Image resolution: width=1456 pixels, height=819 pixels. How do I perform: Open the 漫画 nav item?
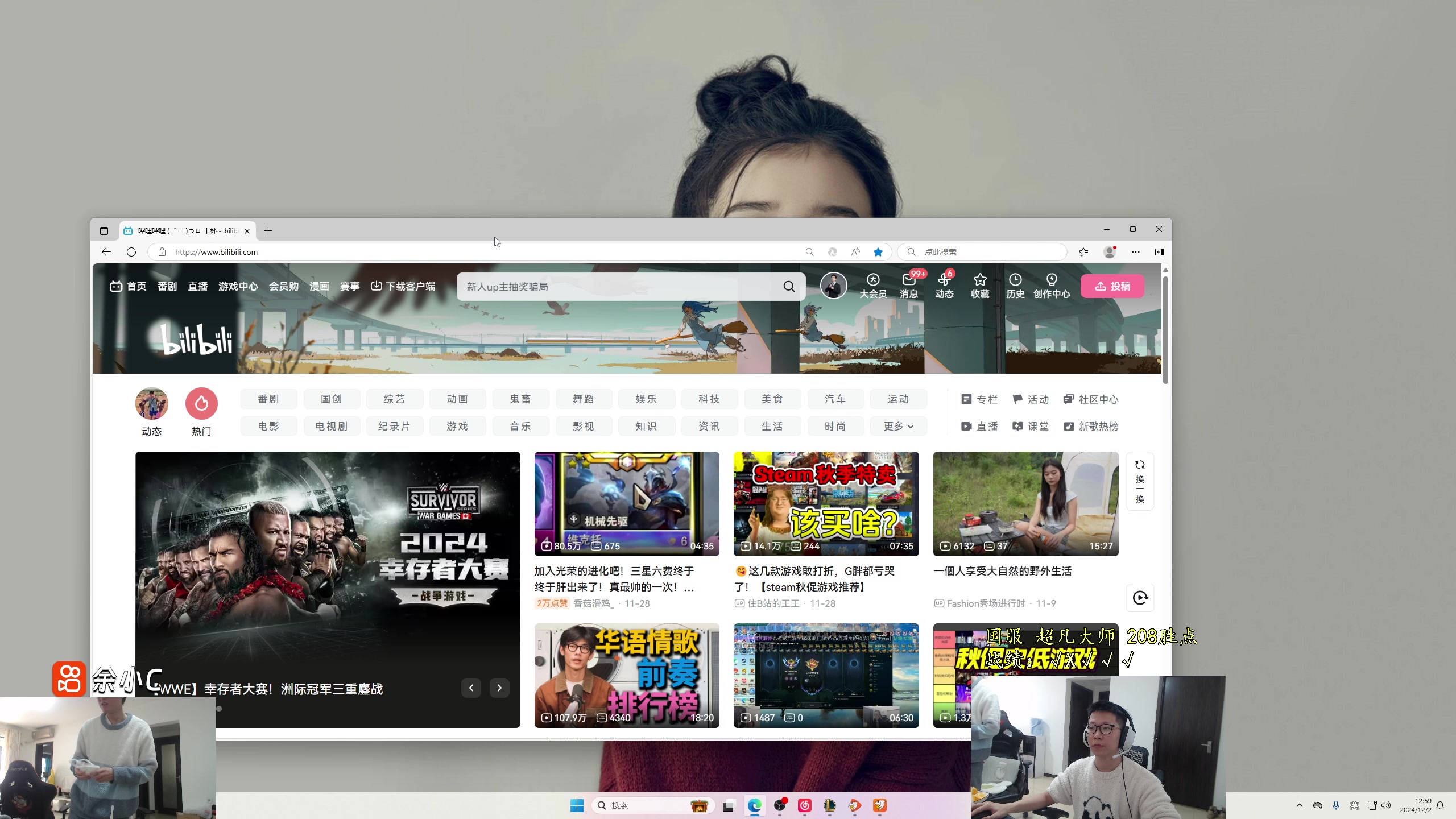pos(319,286)
